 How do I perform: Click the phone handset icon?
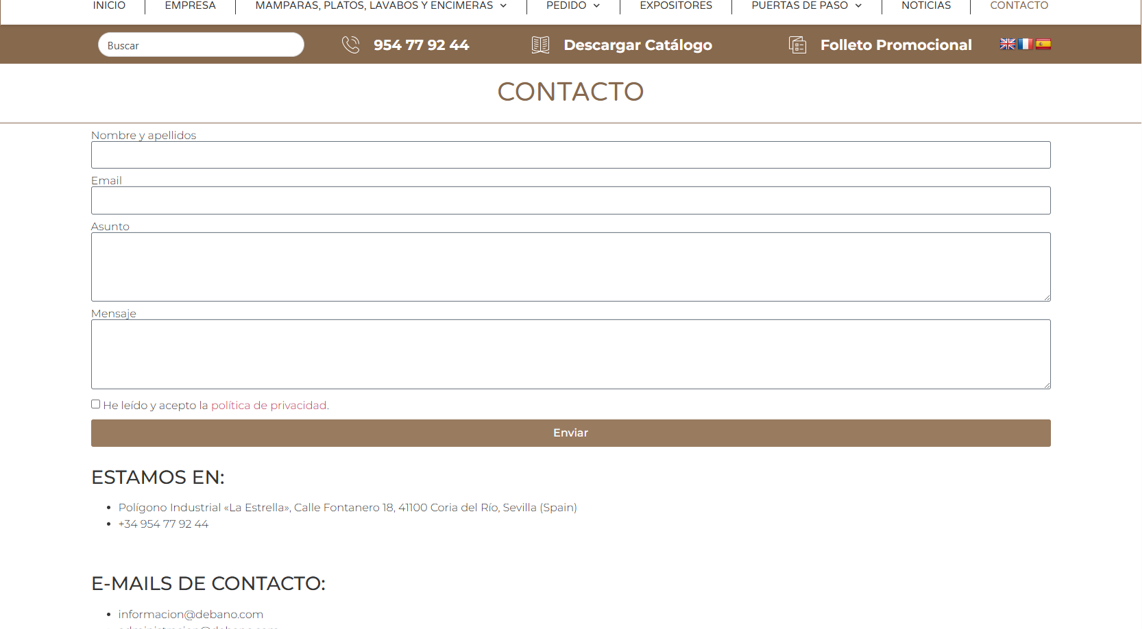click(350, 45)
